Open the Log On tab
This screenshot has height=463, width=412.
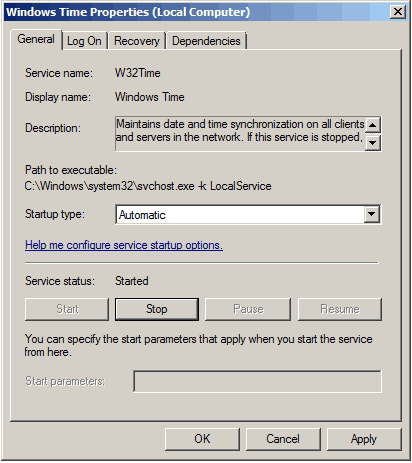pos(84,41)
